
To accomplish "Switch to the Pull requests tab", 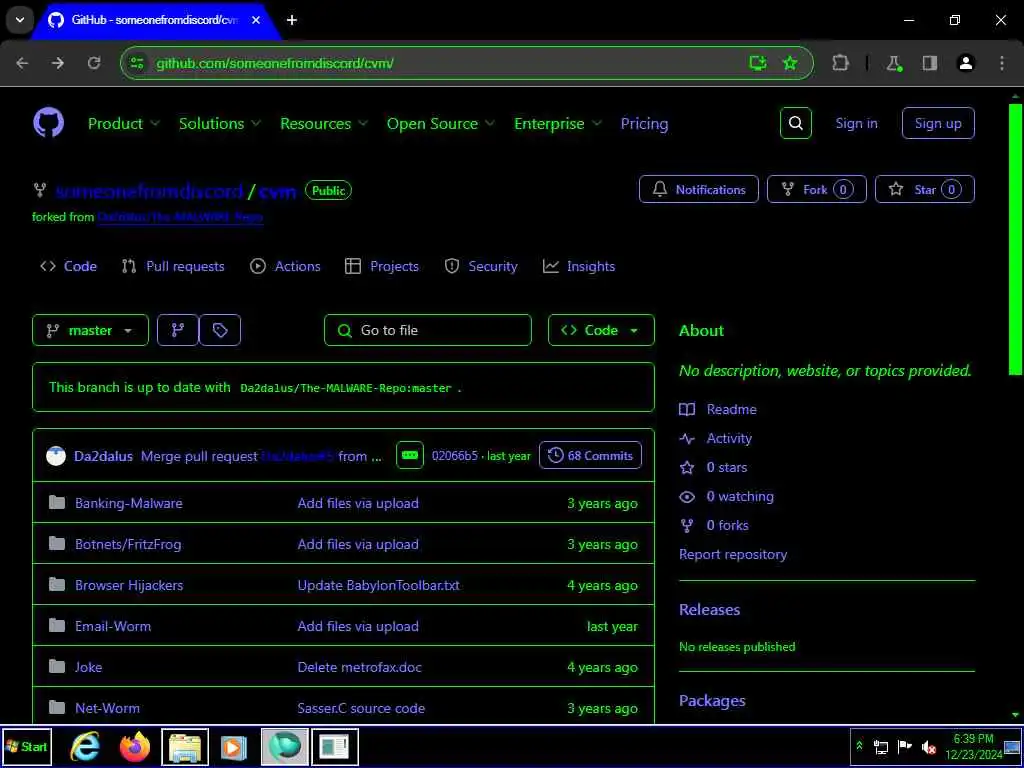I will (173, 266).
